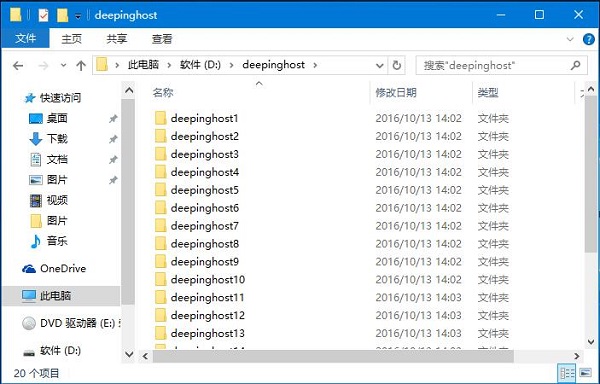
Task: Select the deepinghost11 folder name
Action: click(x=207, y=298)
